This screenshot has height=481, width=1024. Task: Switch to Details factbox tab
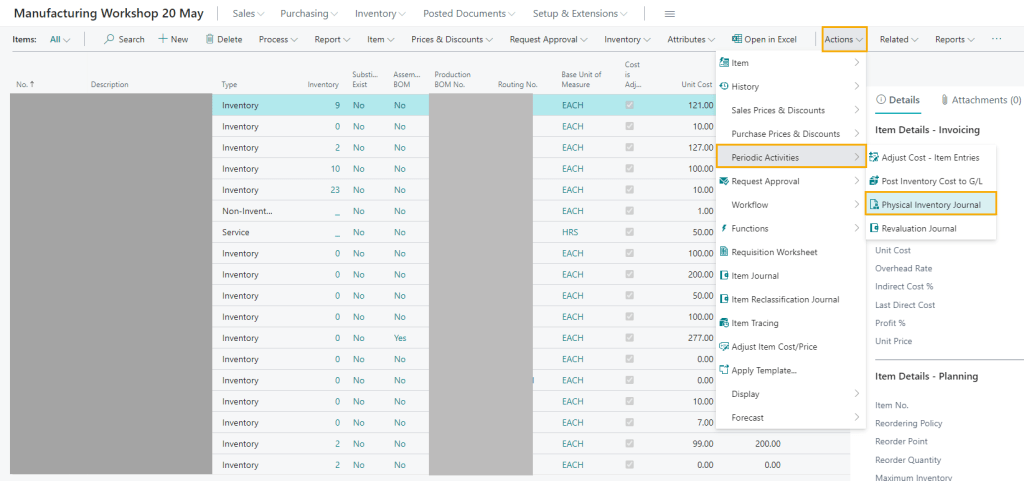(x=897, y=100)
